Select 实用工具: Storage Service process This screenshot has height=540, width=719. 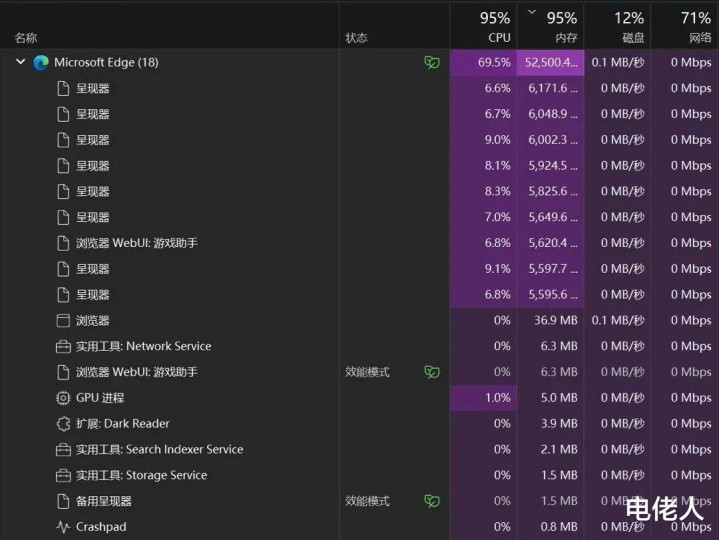pos(141,475)
